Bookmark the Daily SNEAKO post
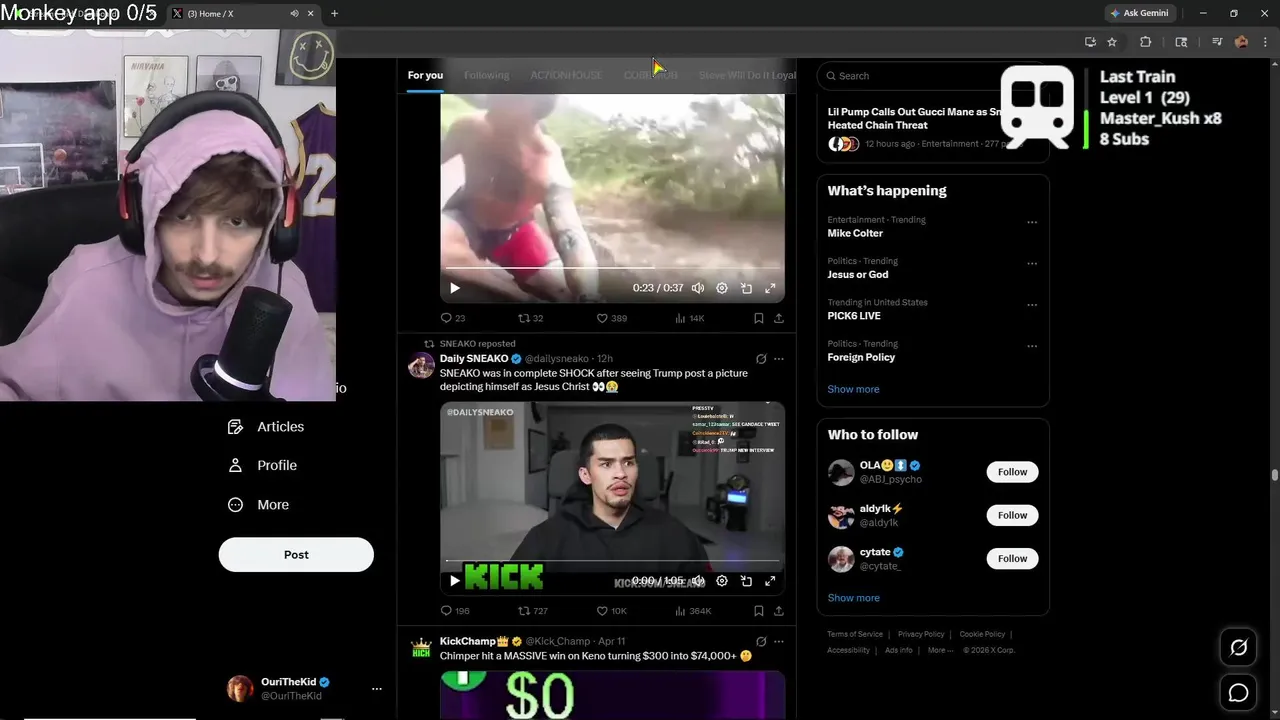 pos(758,611)
